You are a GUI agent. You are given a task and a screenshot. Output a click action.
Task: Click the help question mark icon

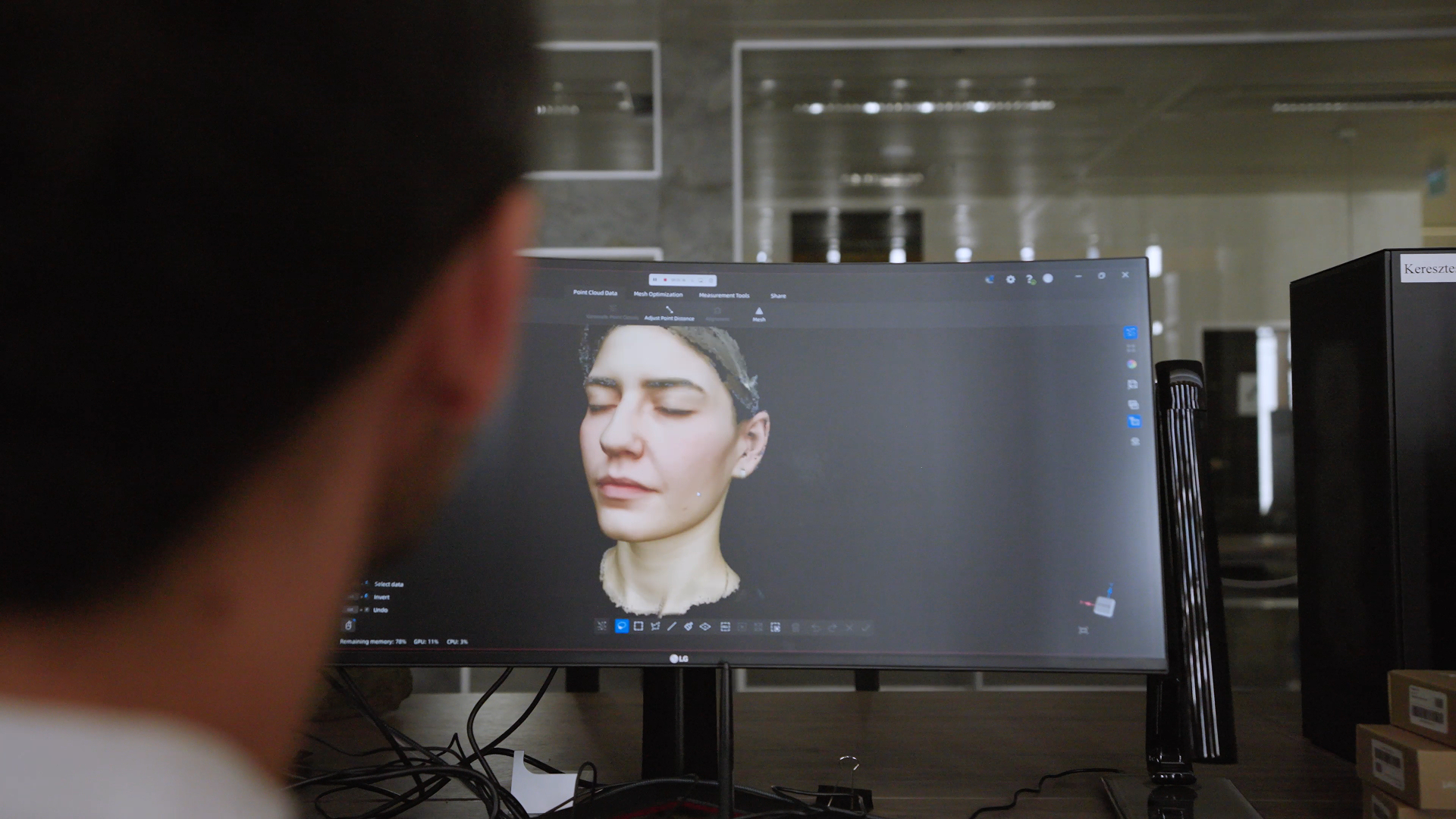(1029, 279)
